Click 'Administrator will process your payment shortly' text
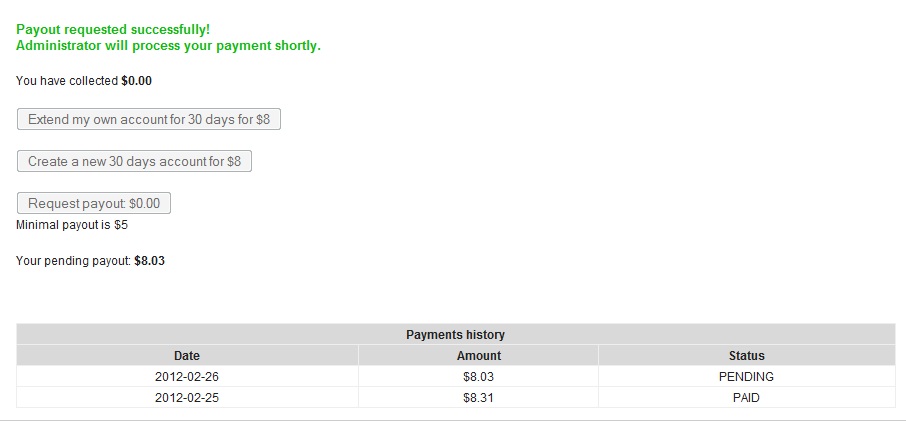 click(168, 46)
